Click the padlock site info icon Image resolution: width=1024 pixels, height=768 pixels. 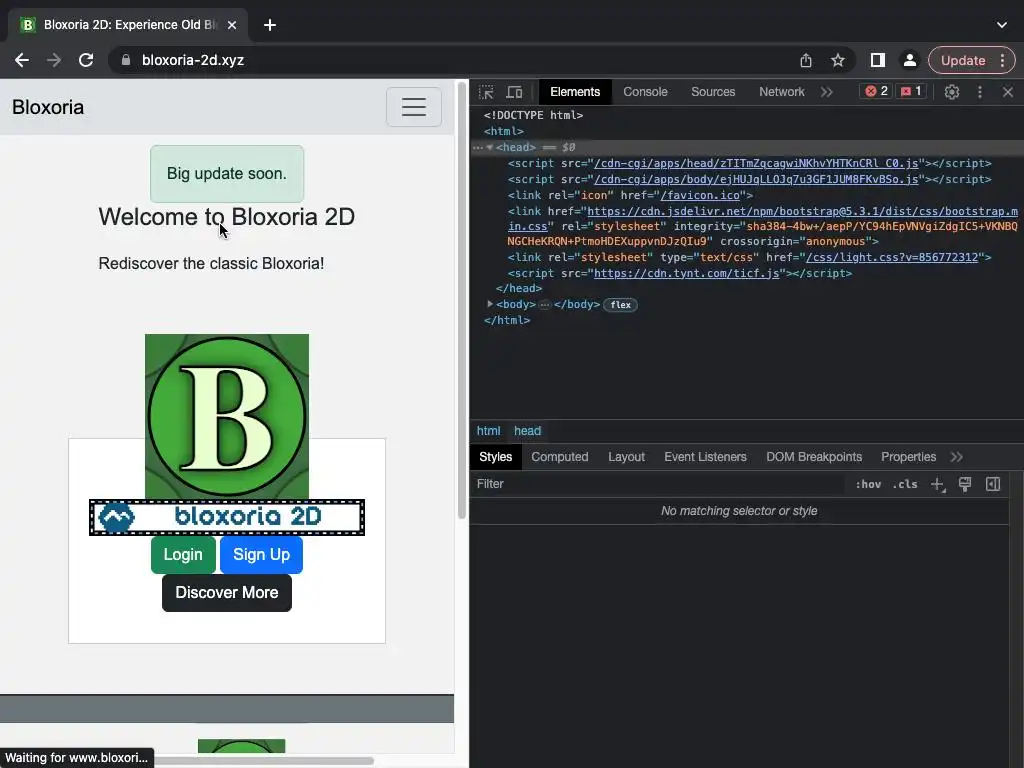tap(126, 60)
